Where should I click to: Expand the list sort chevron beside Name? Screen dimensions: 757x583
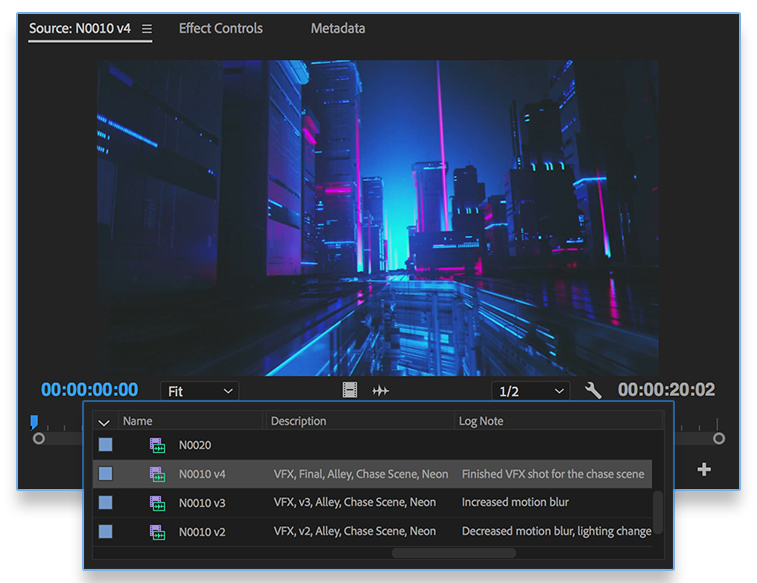tap(104, 423)
